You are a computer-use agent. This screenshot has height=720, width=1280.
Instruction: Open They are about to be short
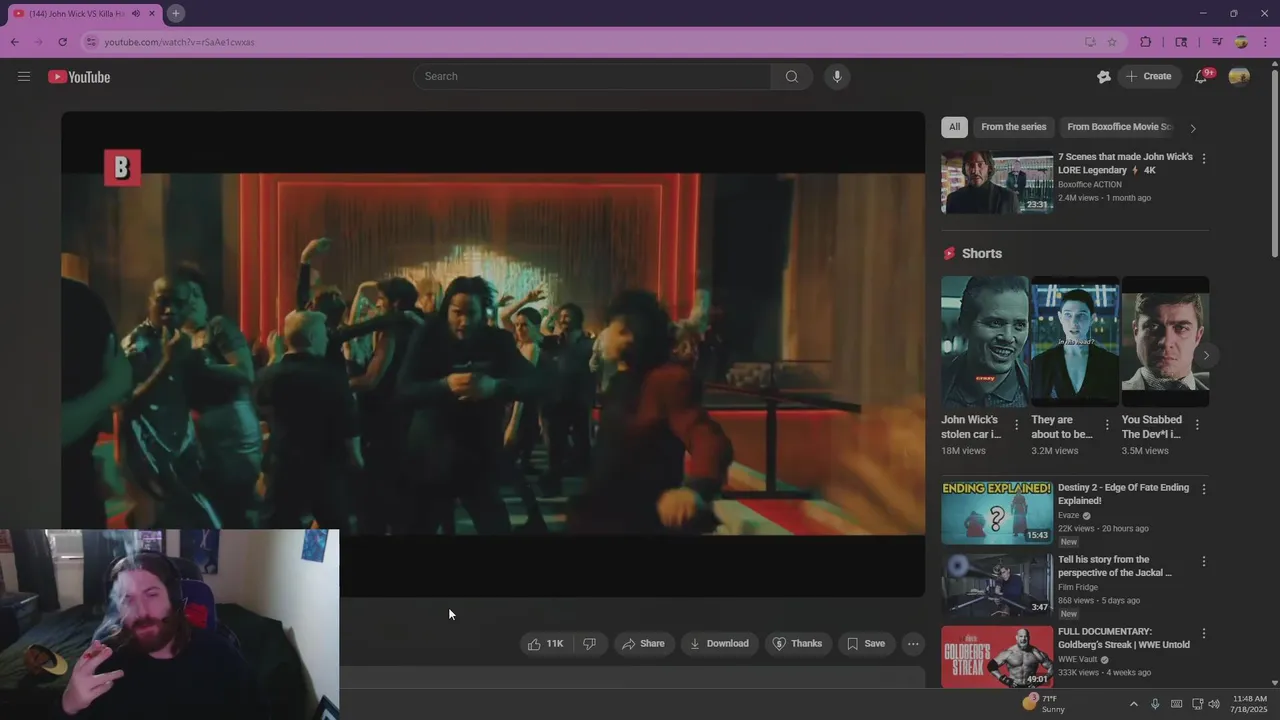point(1075,341)
